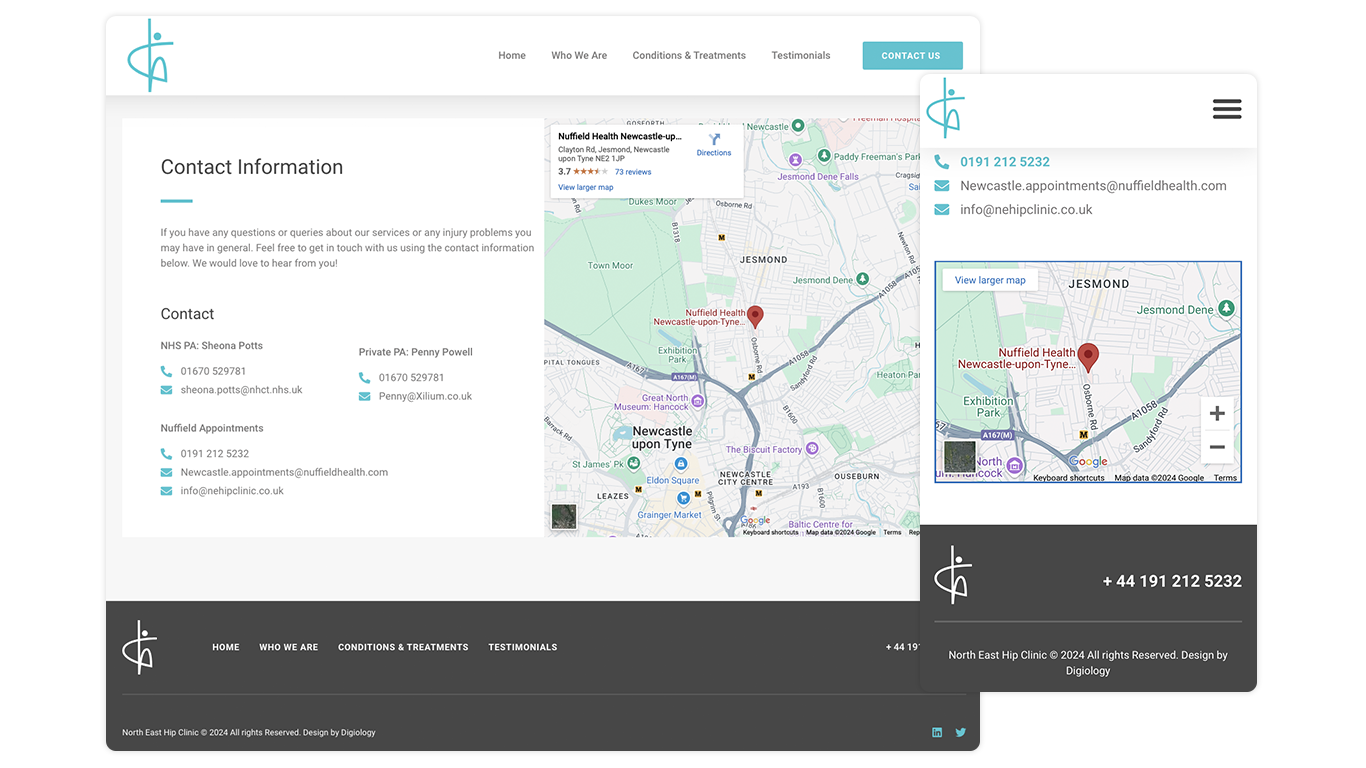Go to Conditions & Treatments in the top navigation
The width and height of the screenshot is (1366, 768).
click(689, 56)
